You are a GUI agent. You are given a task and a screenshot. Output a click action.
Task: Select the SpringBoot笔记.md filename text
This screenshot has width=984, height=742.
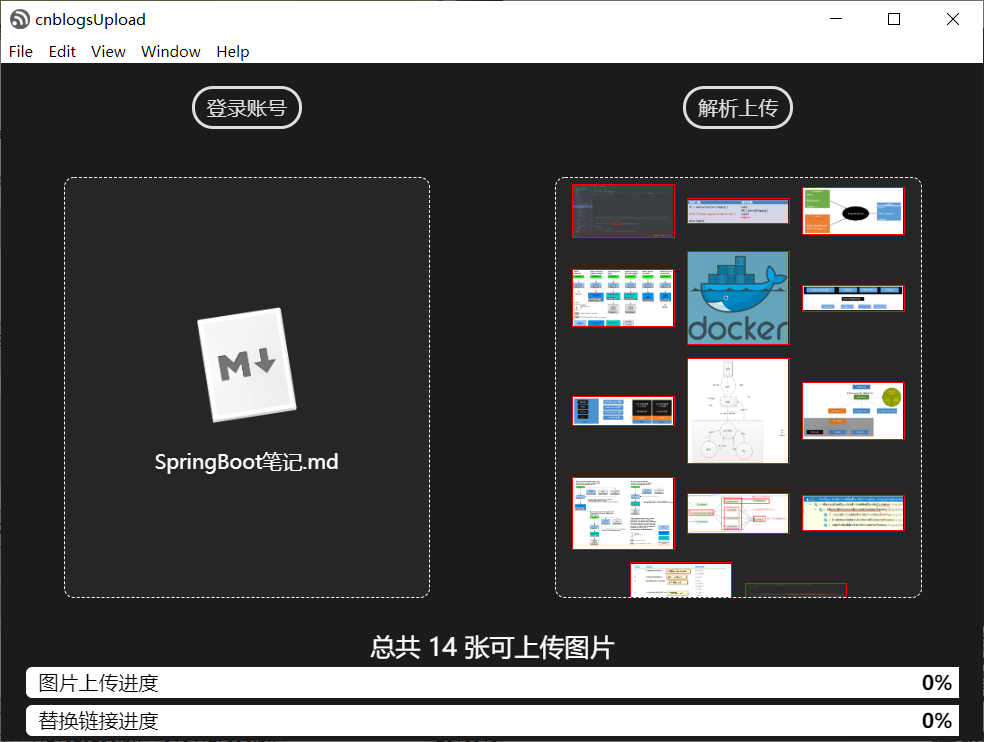(x=247, y=462)
